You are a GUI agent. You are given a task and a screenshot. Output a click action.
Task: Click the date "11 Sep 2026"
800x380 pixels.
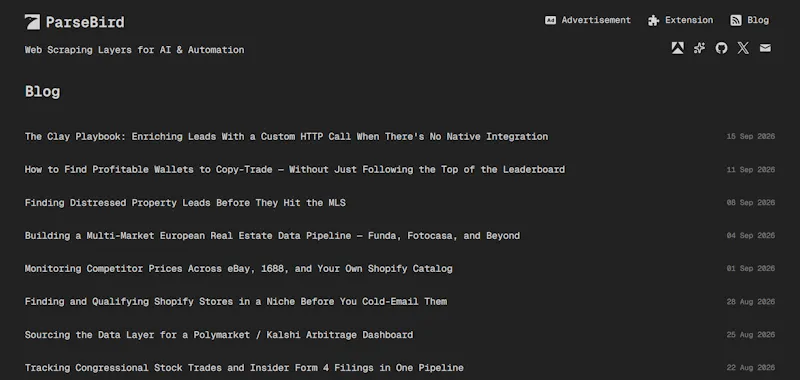(x=751, y=169)
